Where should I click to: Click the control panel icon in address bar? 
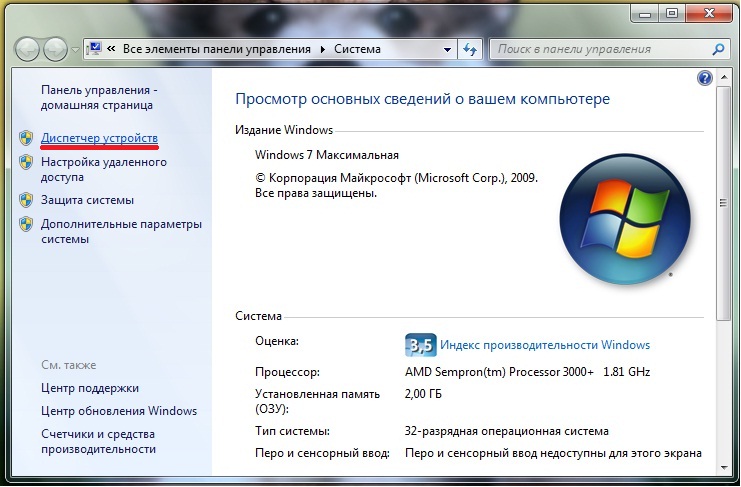click(x=95, y=49)
